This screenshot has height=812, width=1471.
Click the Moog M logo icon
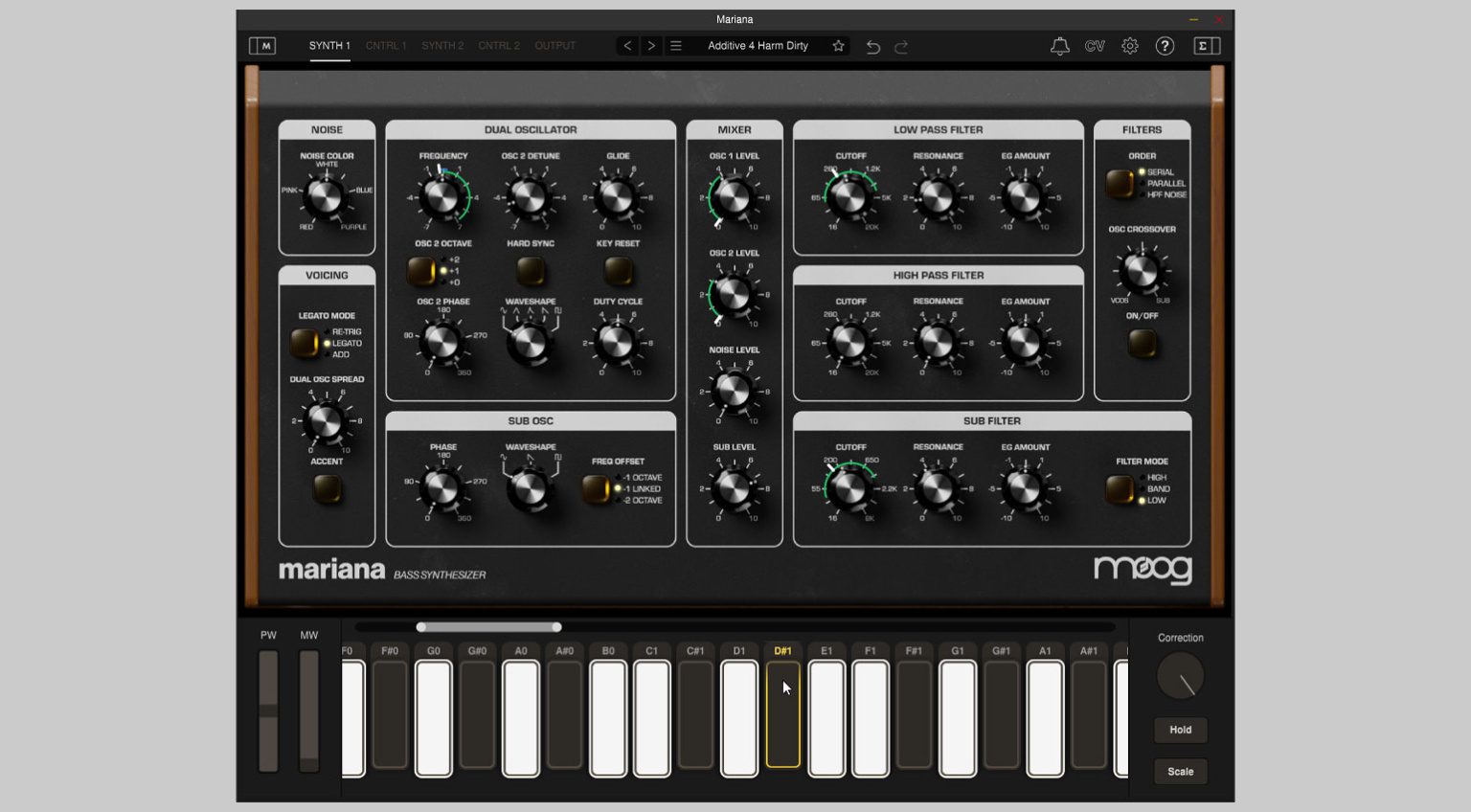pyautogui.click(x=263, y=45)
